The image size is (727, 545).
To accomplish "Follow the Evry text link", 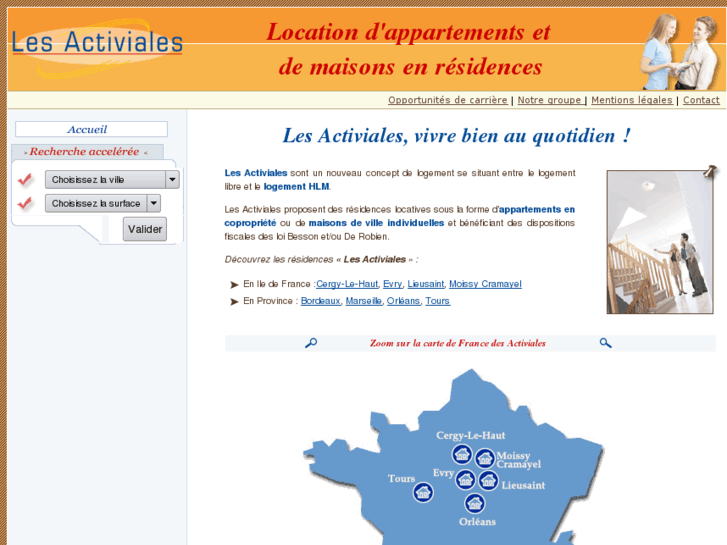I will 392,284.
